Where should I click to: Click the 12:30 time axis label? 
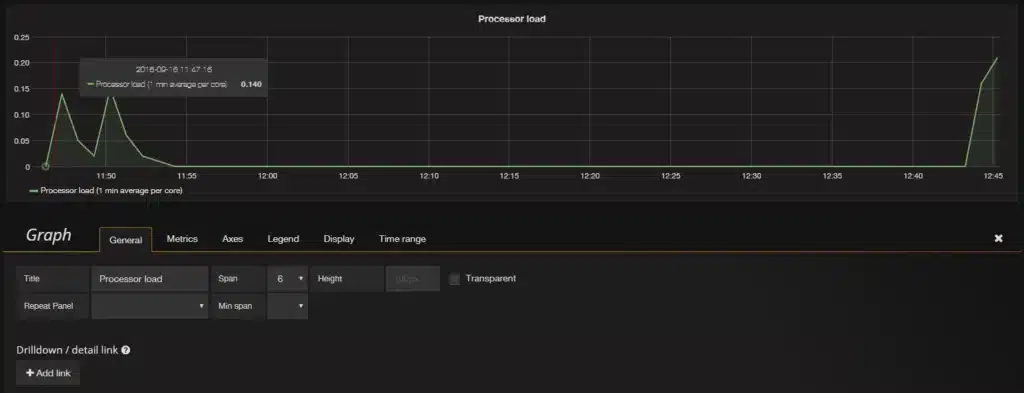[752, 176]
